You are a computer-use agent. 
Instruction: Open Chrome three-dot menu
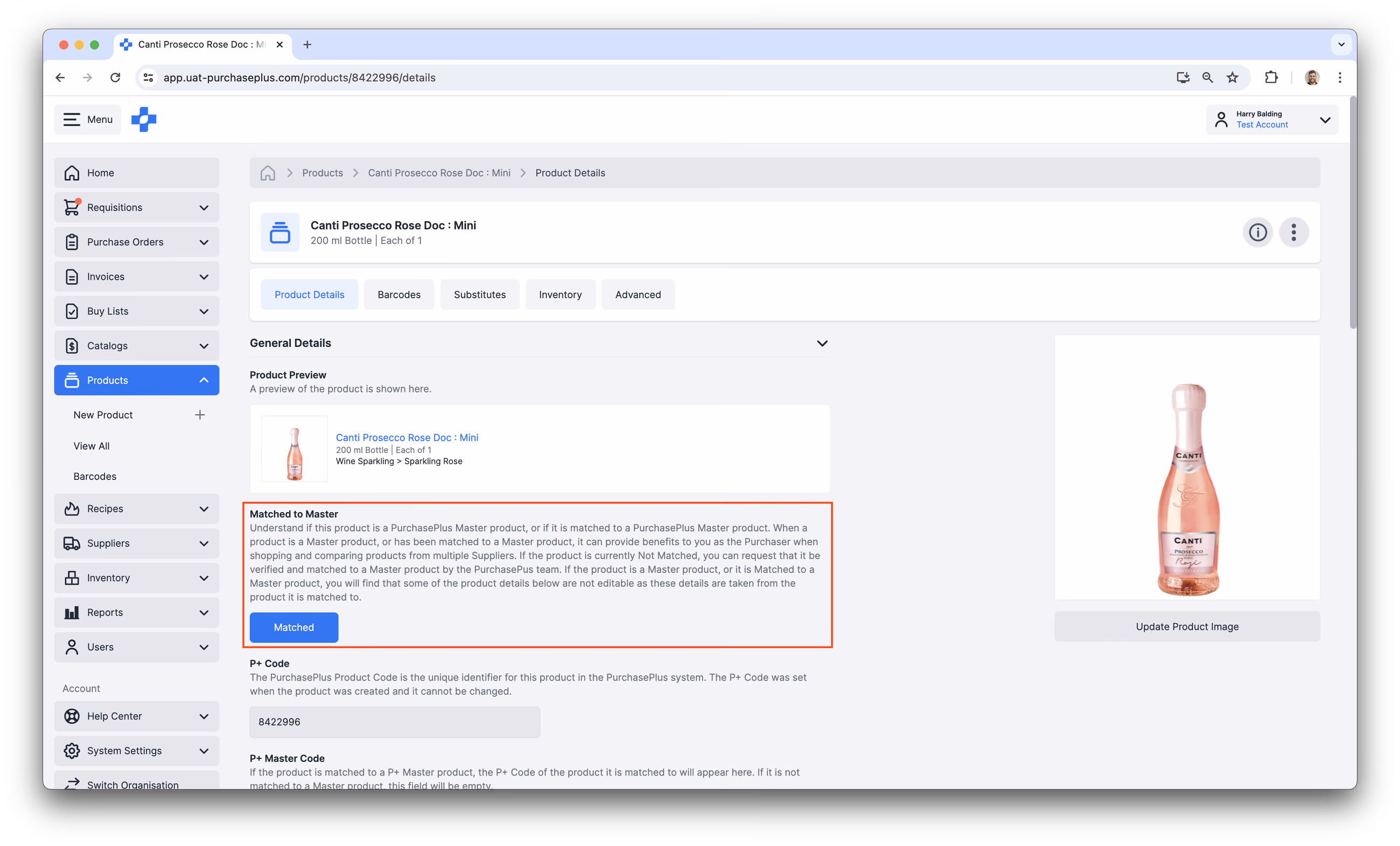click(x=1340, y=77)
